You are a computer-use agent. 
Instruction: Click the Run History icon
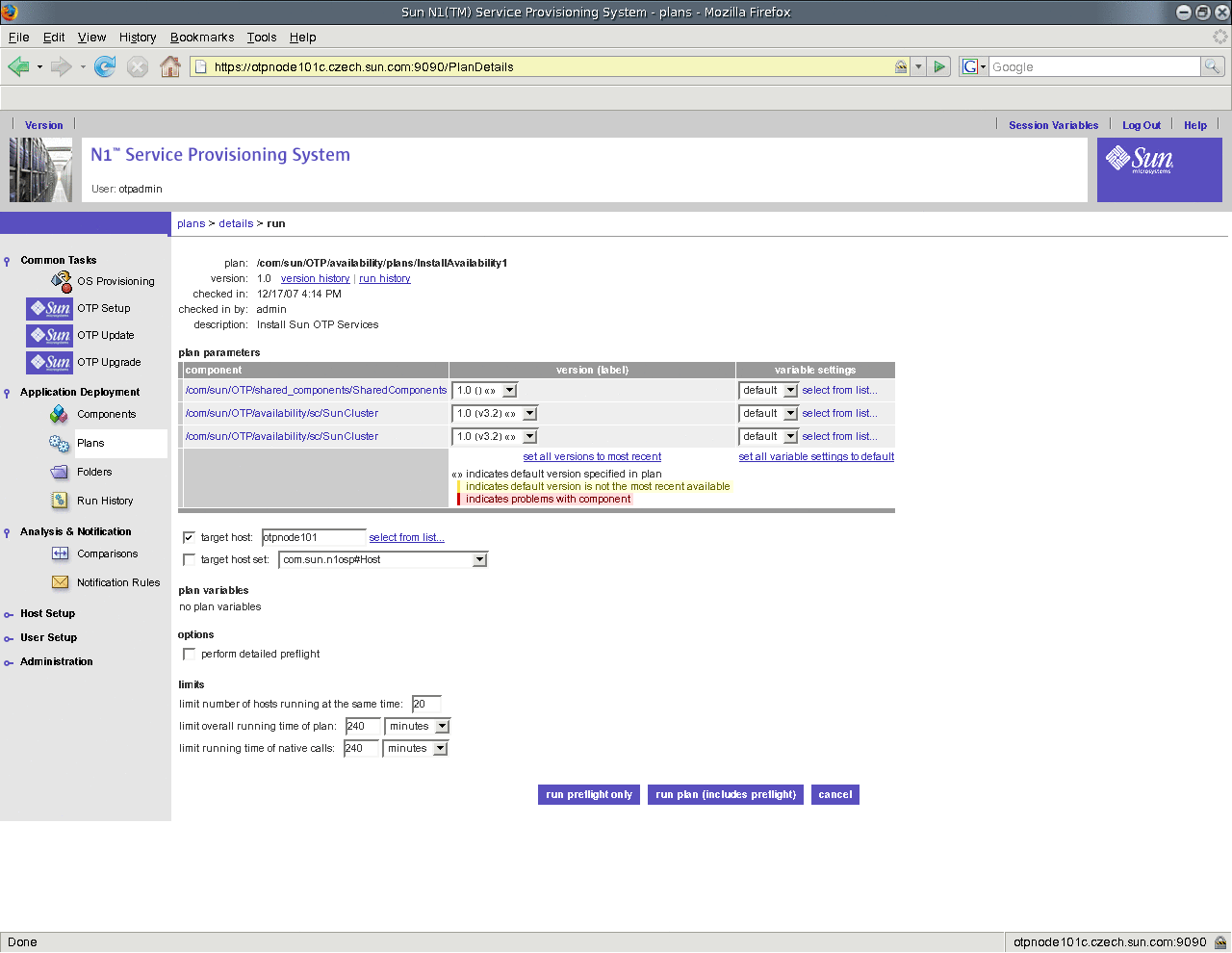[x=60, y=501]
